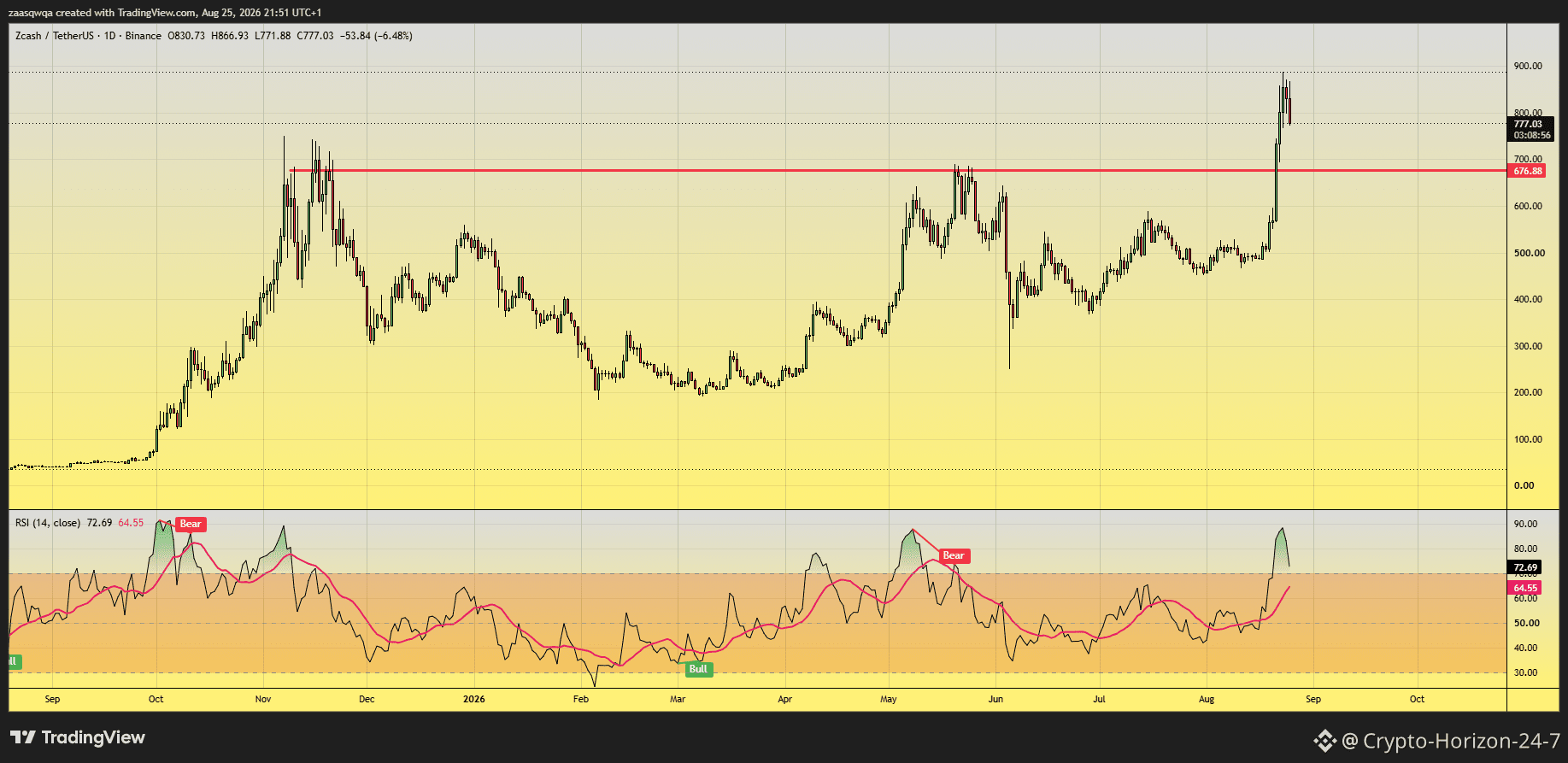Click the Zcash / TetherUS symbol title
Screen dimensions: 1568x763
(x=55, y=36)
